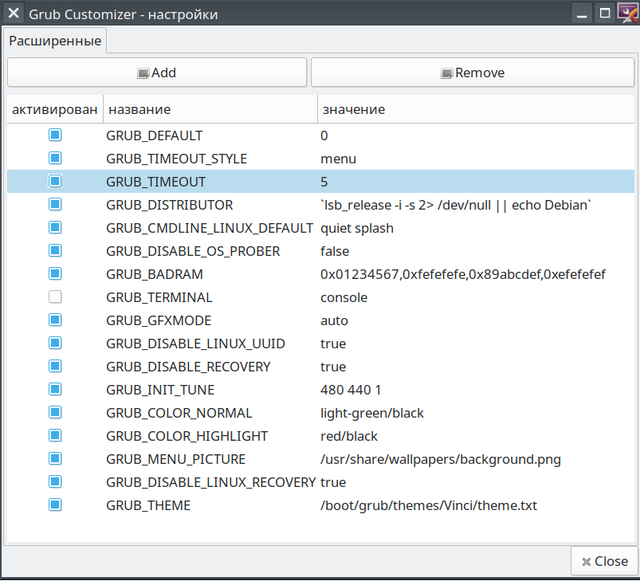Uncheck GRUB_DISABLE_LINUX_RECOVERY
The width and height of the screenshot is (640, 585).
click(x=55, y=482)
